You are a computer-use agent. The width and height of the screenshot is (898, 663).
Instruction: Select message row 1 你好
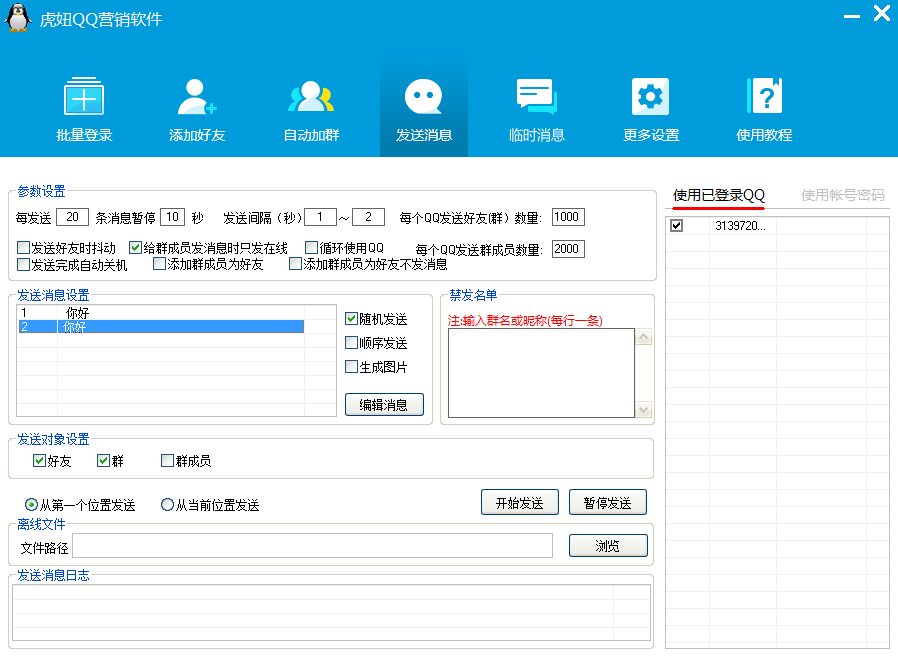point(161,313)
